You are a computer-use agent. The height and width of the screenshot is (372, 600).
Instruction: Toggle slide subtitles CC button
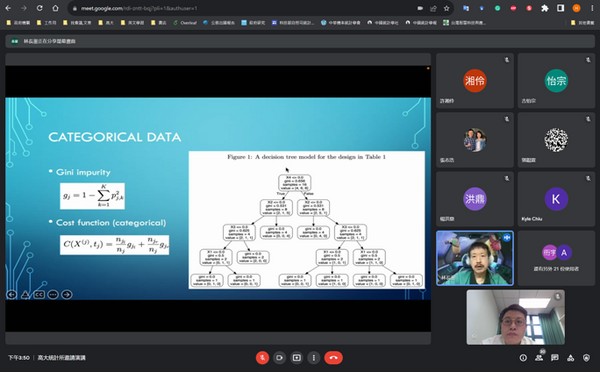point(39,294)
